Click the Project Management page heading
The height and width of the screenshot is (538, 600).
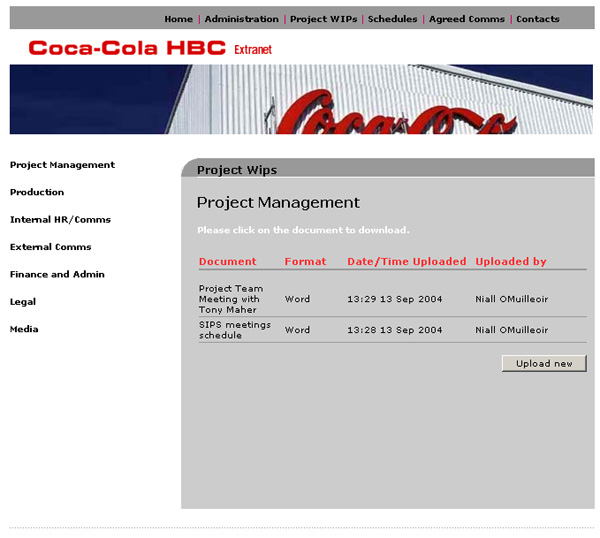[x=278, y=202]
